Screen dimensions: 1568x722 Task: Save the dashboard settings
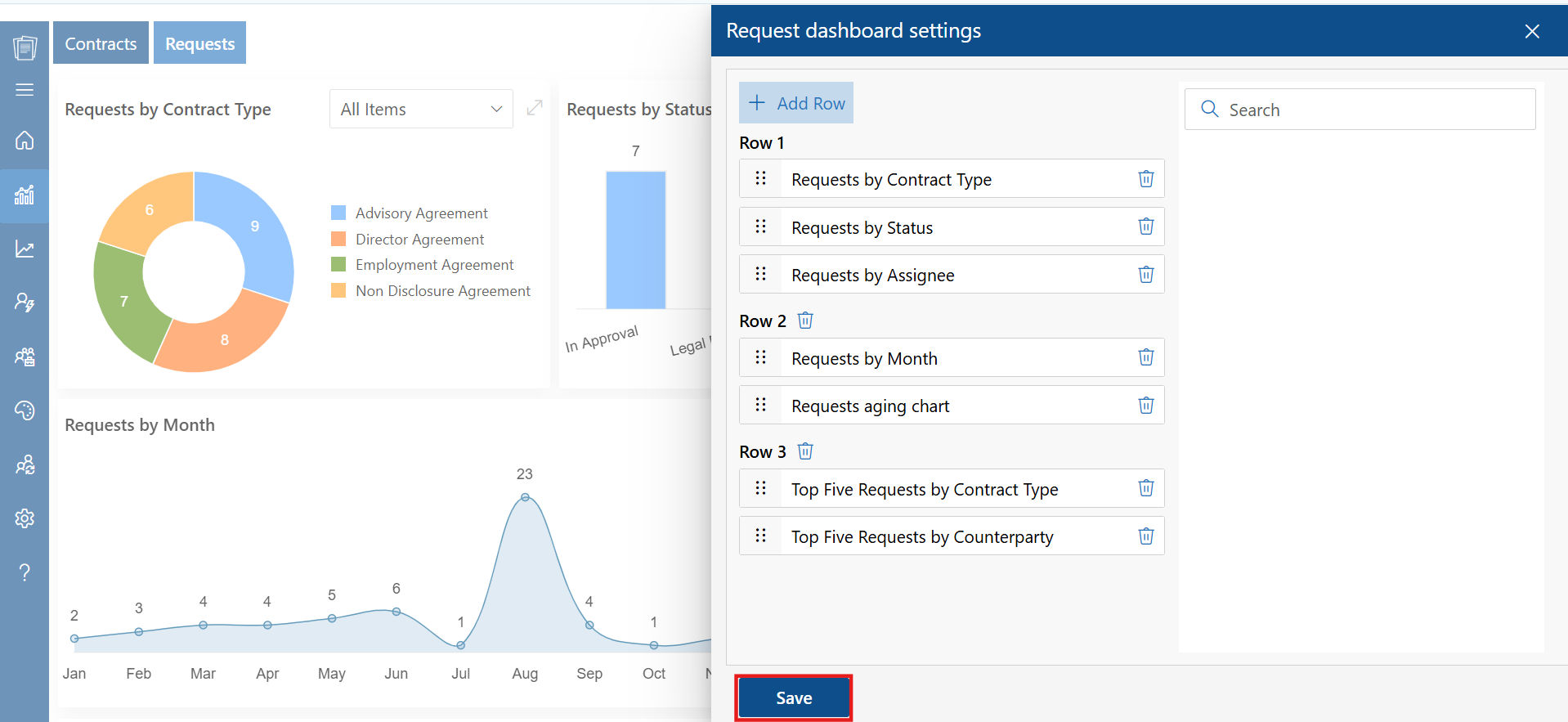[x=793, y=697]
